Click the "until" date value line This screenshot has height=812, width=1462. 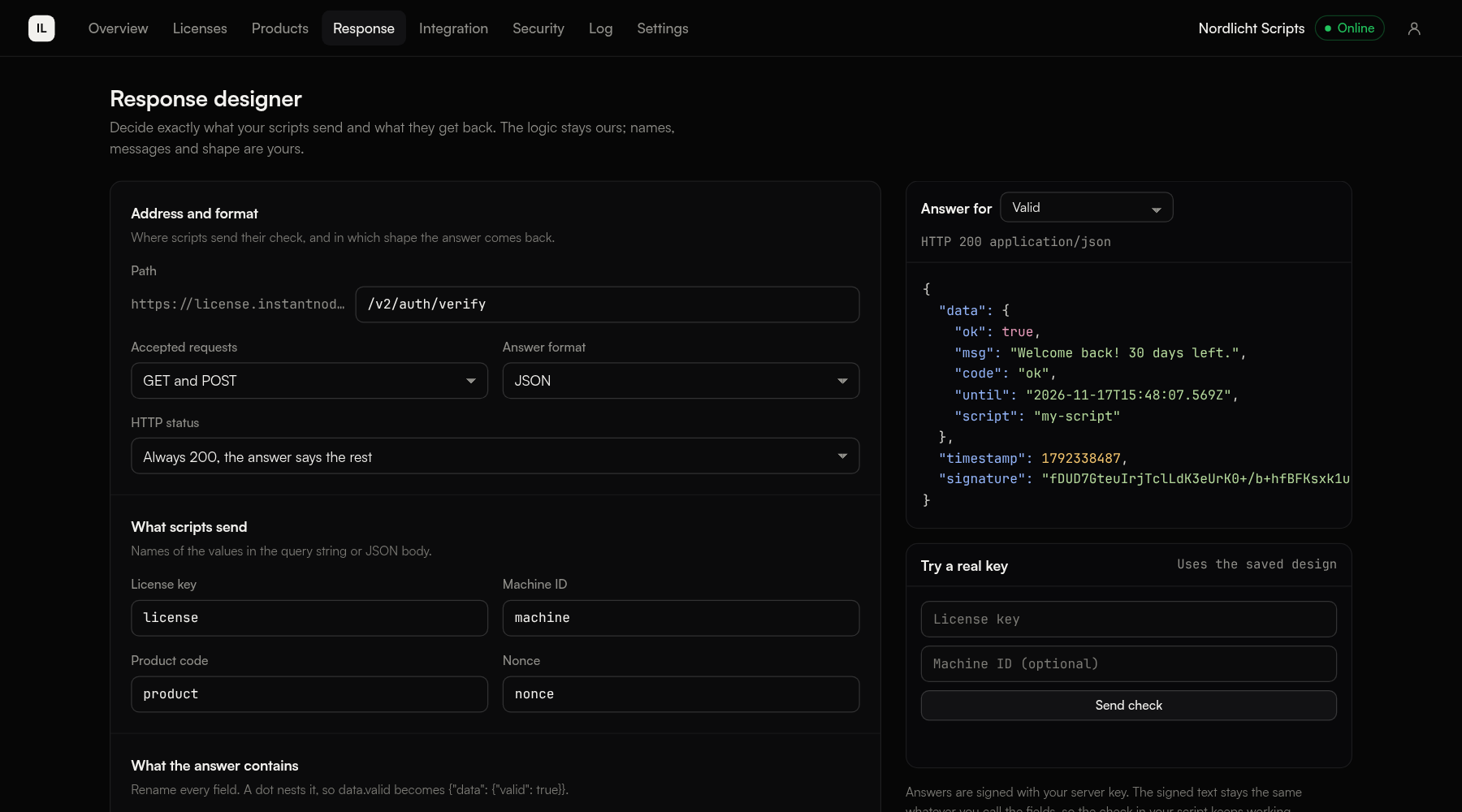click(1096, 395)
